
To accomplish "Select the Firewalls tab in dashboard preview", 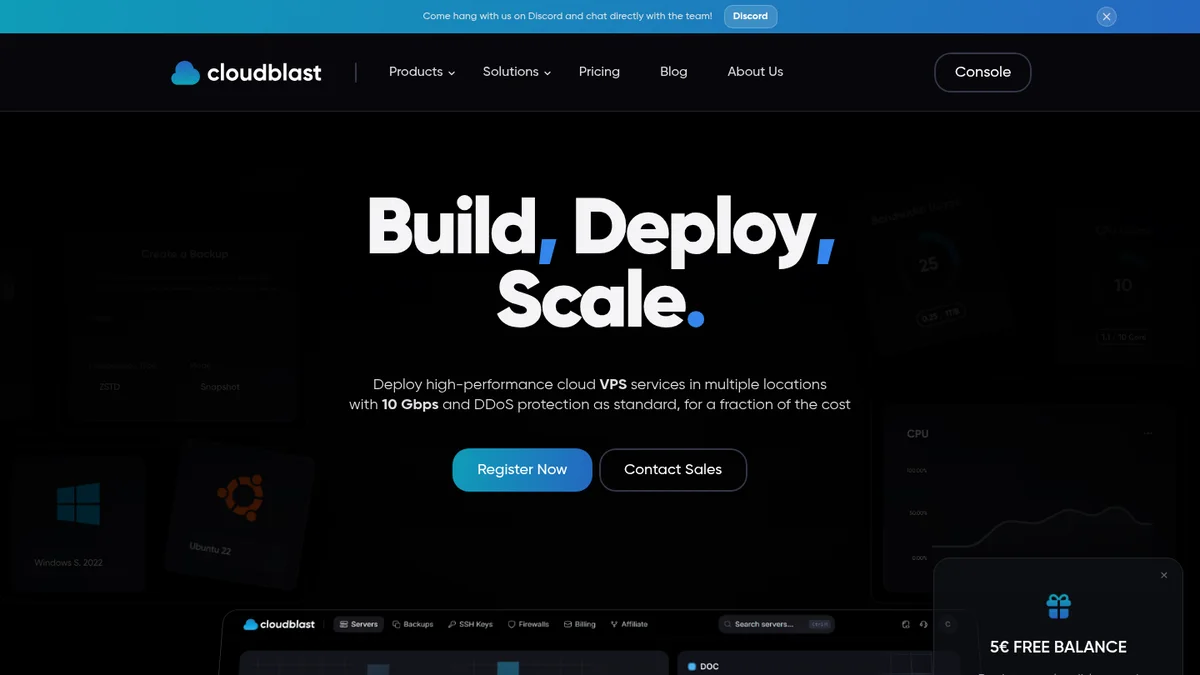I will point(529,624).
